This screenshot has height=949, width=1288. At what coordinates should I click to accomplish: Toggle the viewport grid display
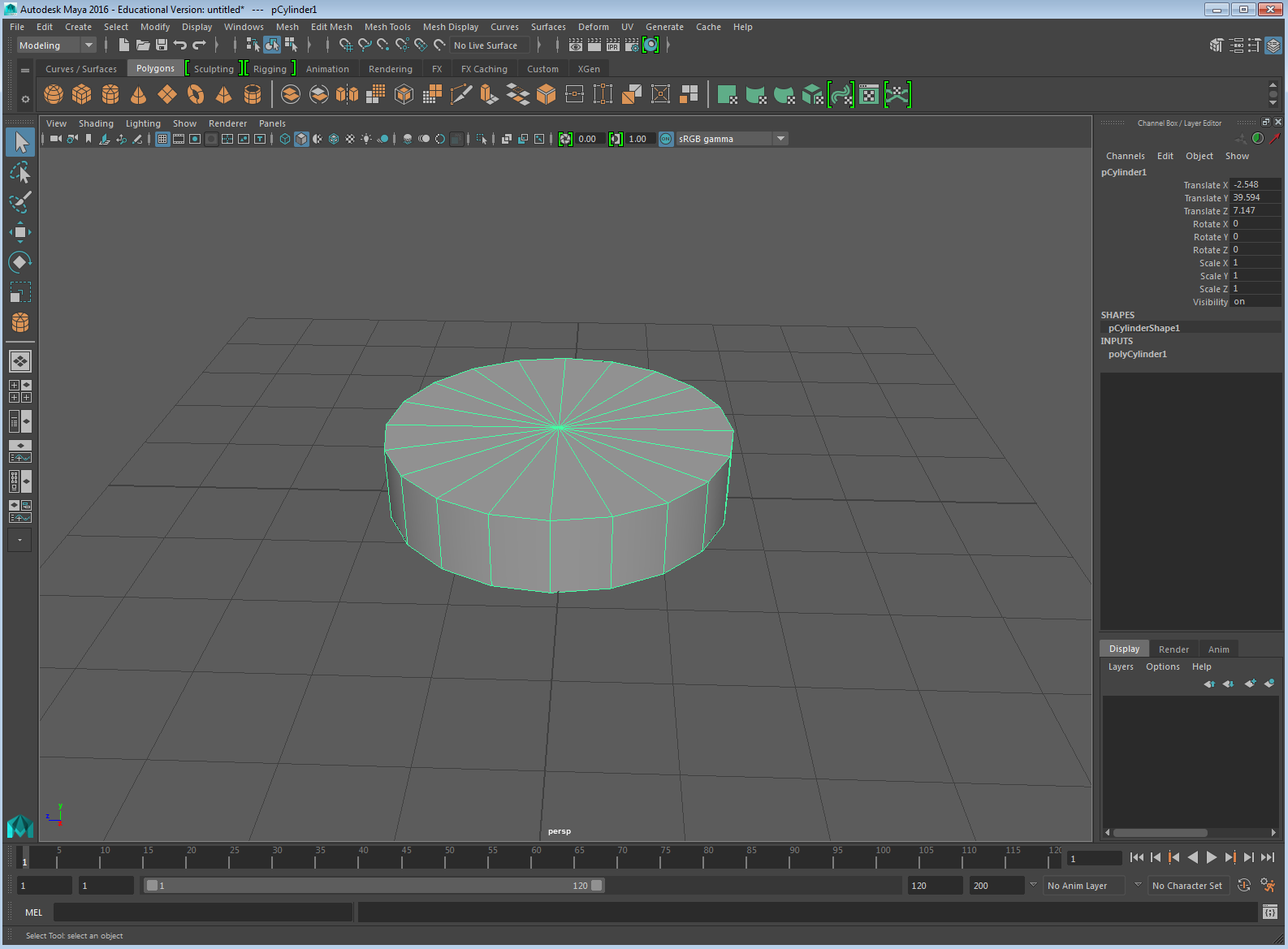pos(162,139)
